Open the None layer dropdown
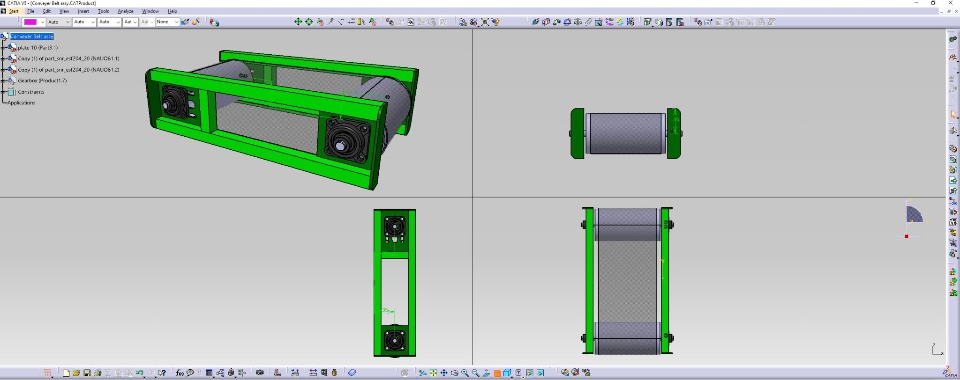This screenshot has width=960, height=380. pos(167,22)
